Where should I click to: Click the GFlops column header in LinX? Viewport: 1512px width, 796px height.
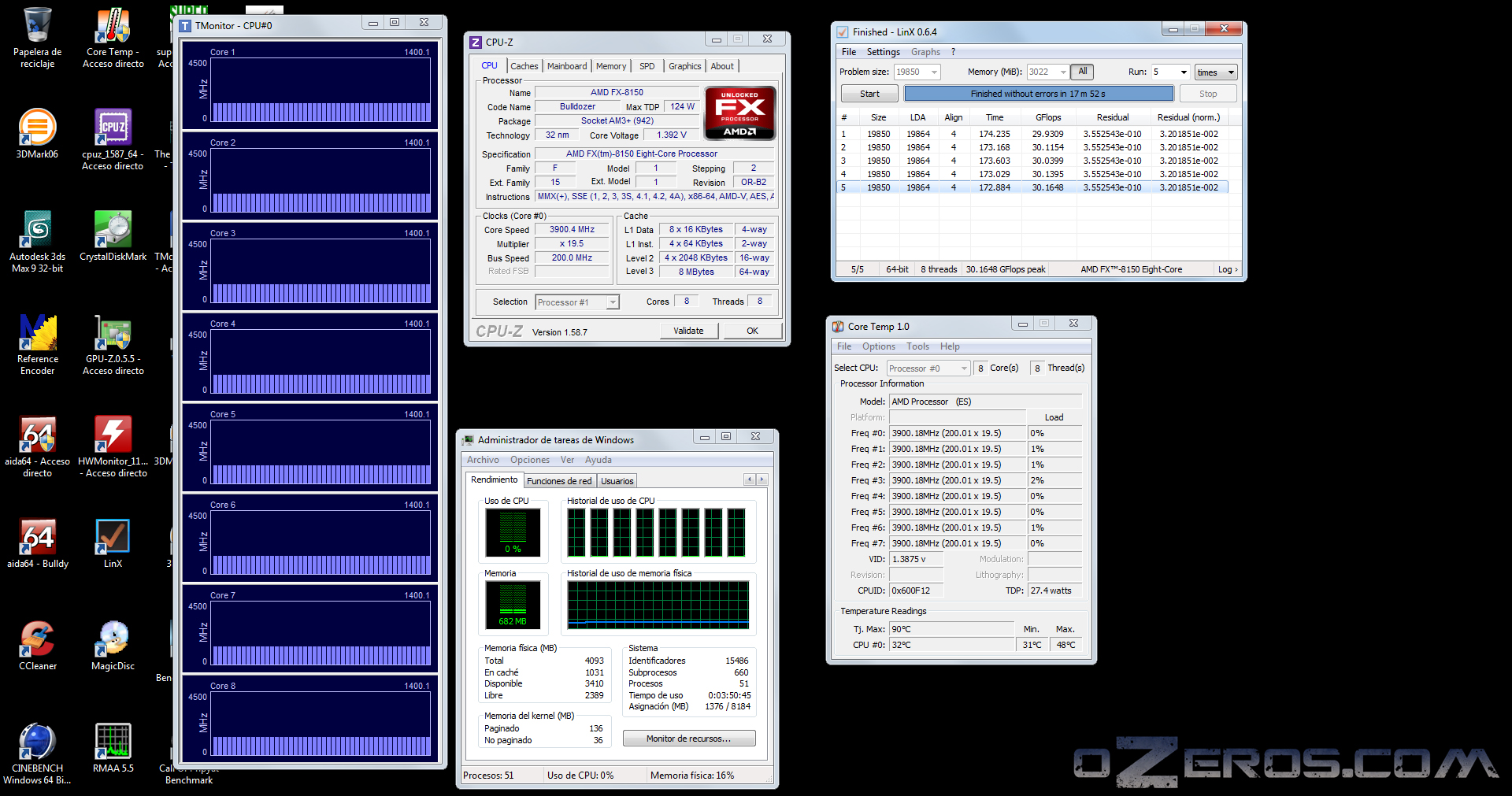[1048, 117]
